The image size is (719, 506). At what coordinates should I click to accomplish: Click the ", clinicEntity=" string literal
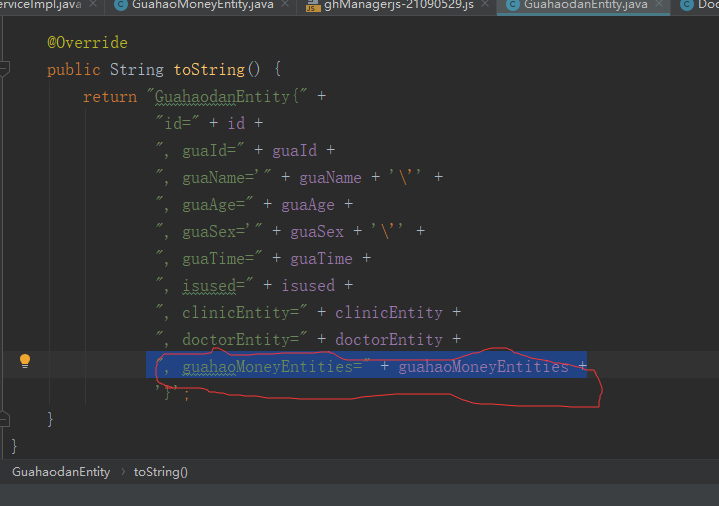tap(232, 313)
